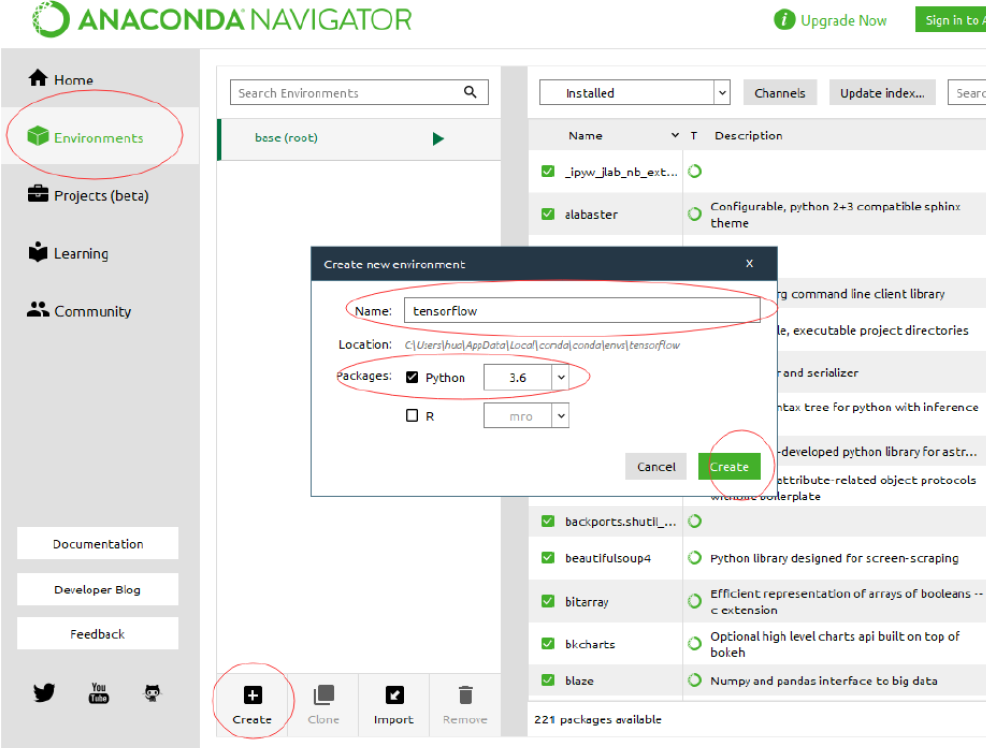Focus the package search field
986x748 pixels.
click(x=967, y=92)
